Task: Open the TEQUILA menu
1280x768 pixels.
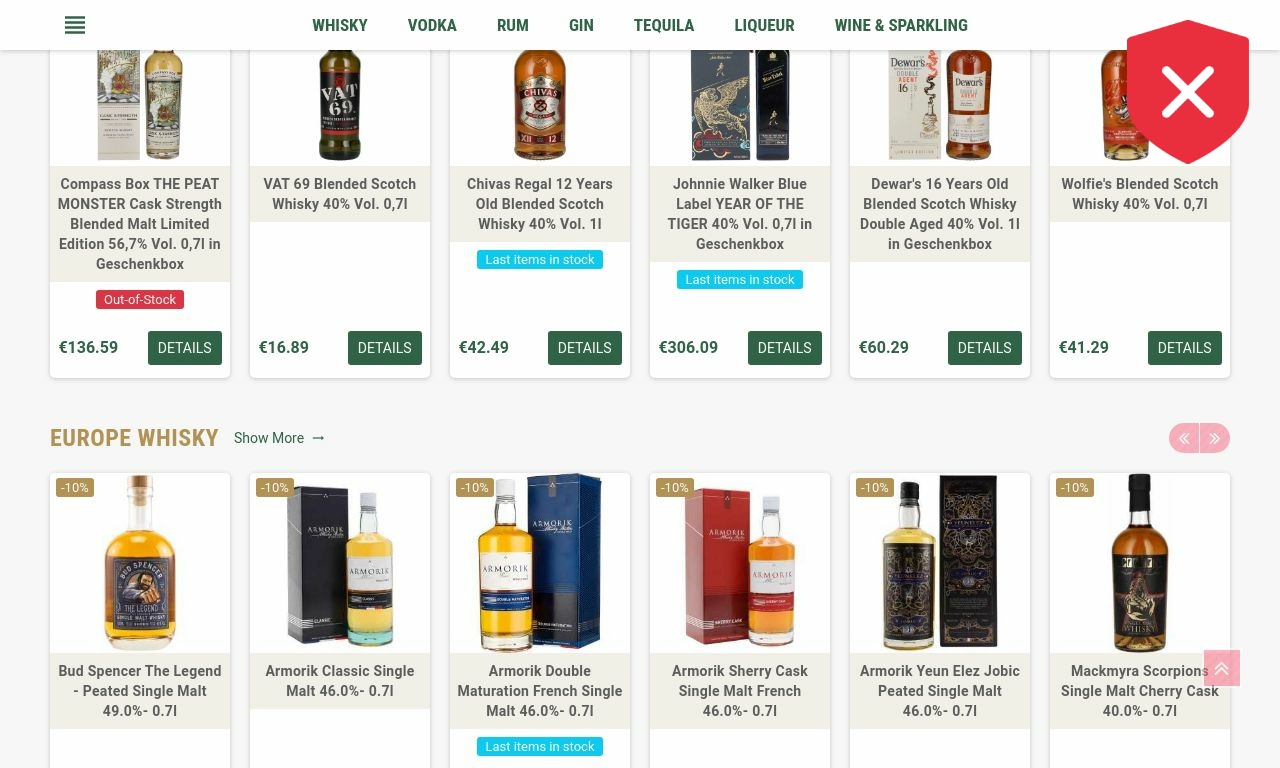Action: (664, 25)
